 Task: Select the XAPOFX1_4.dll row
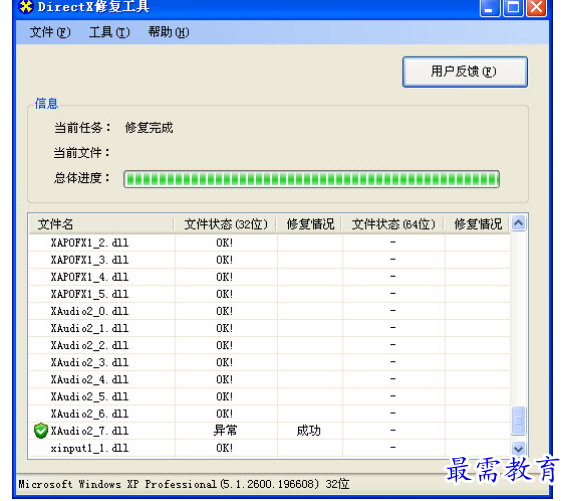pos(270,276)
